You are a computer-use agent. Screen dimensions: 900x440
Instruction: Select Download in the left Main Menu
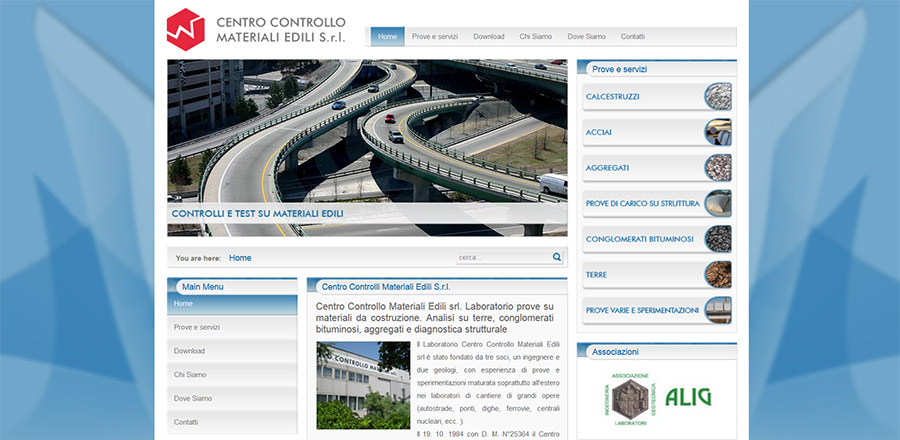pyautogui.click(x=189, y=351)
